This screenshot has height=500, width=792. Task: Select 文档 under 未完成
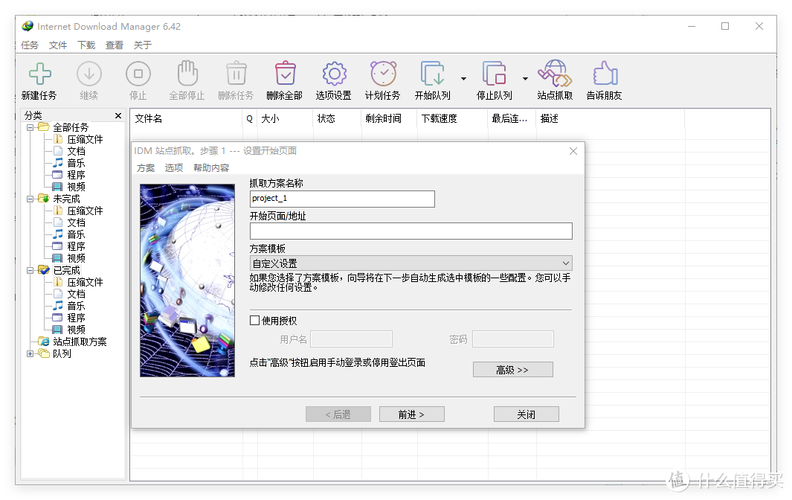[76, 223]
